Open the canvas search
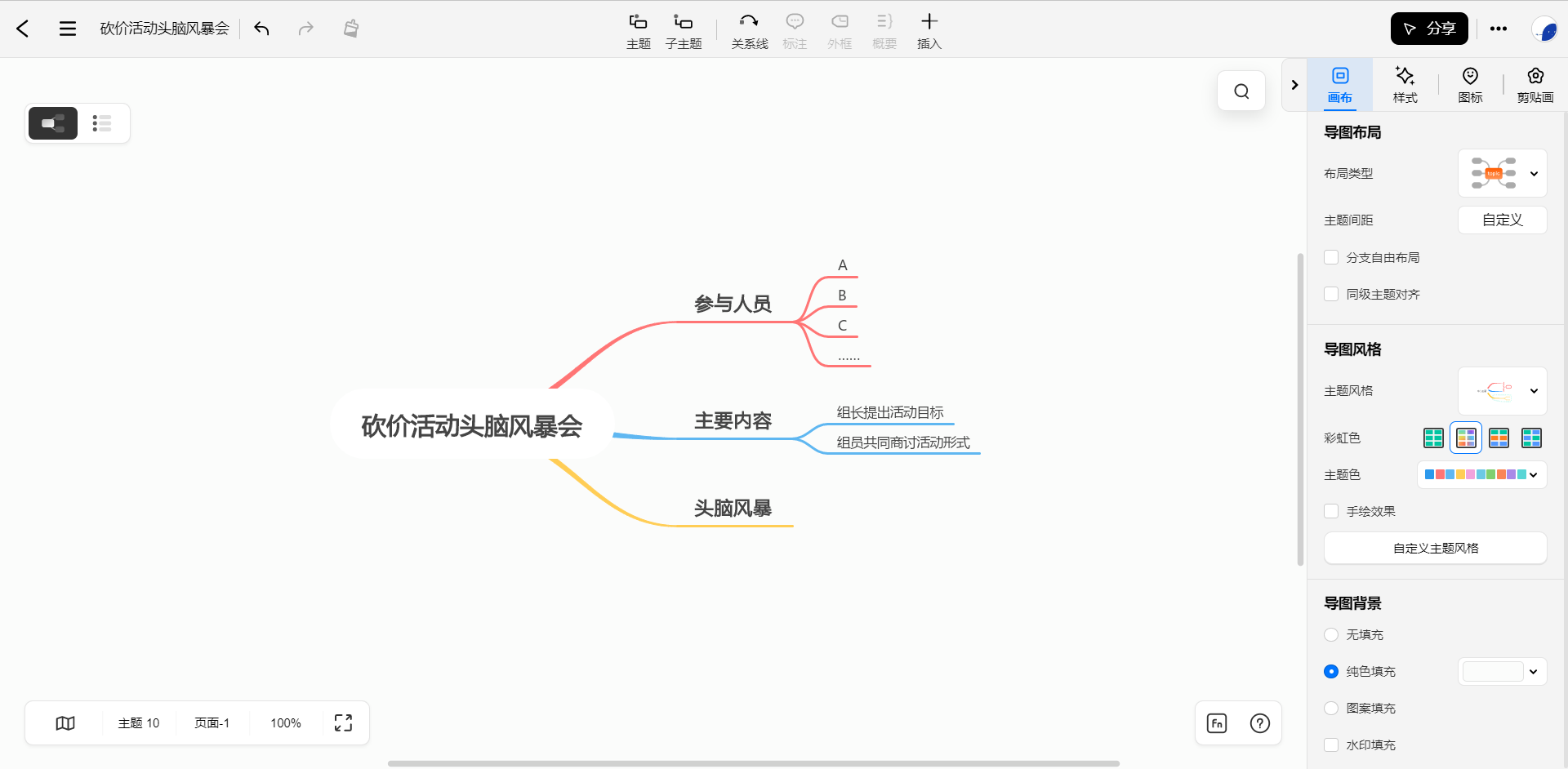 [x=1241, y=91]
